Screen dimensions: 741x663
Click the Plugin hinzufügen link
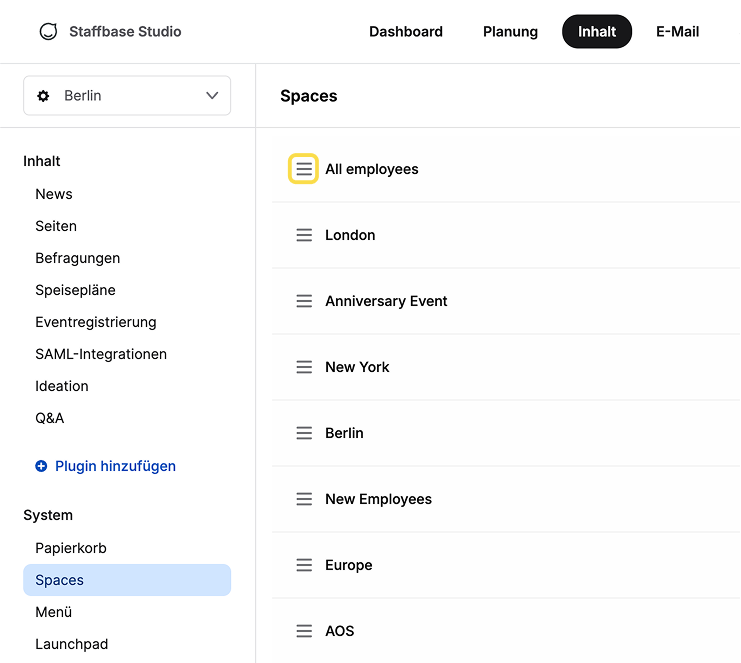pos(115,466)
